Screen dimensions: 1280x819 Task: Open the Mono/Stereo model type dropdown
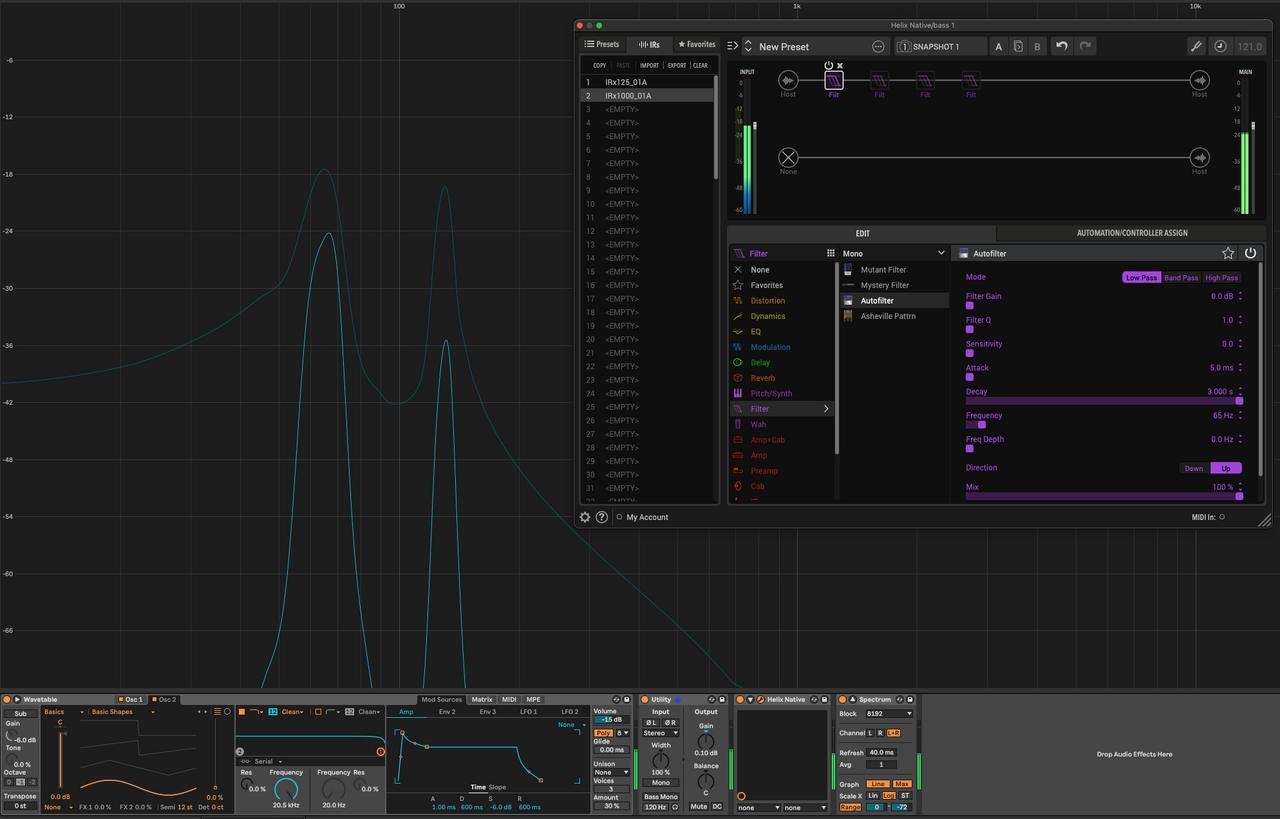point(893,253)
